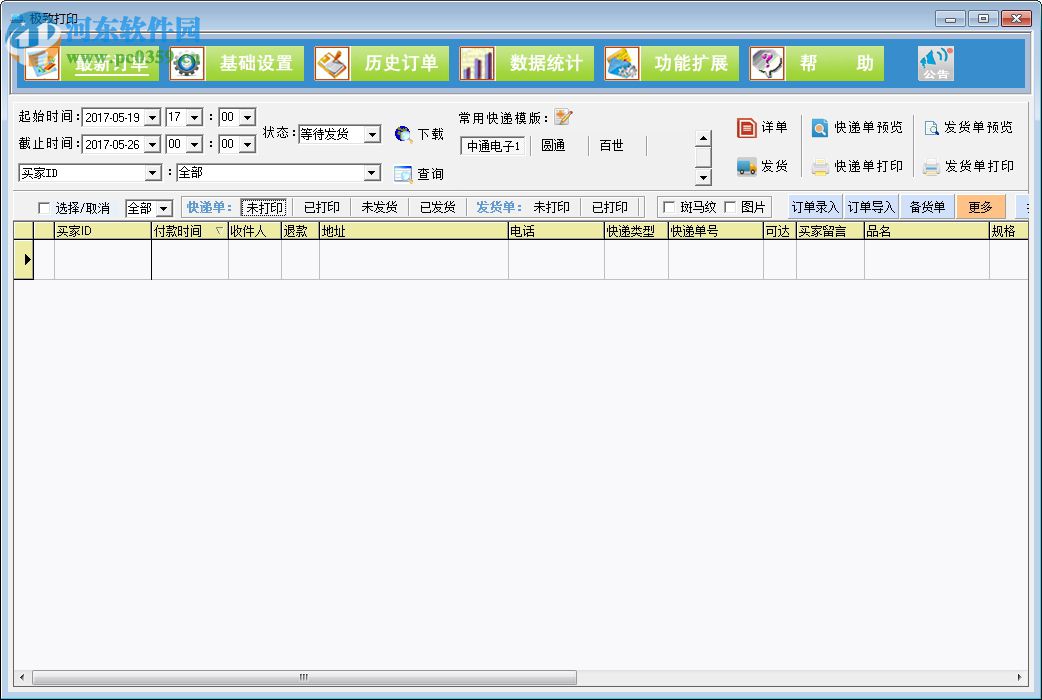This screenshot has height=700, width=1042.
Task: Click the 买家ID column header
Action: [102, 231]
